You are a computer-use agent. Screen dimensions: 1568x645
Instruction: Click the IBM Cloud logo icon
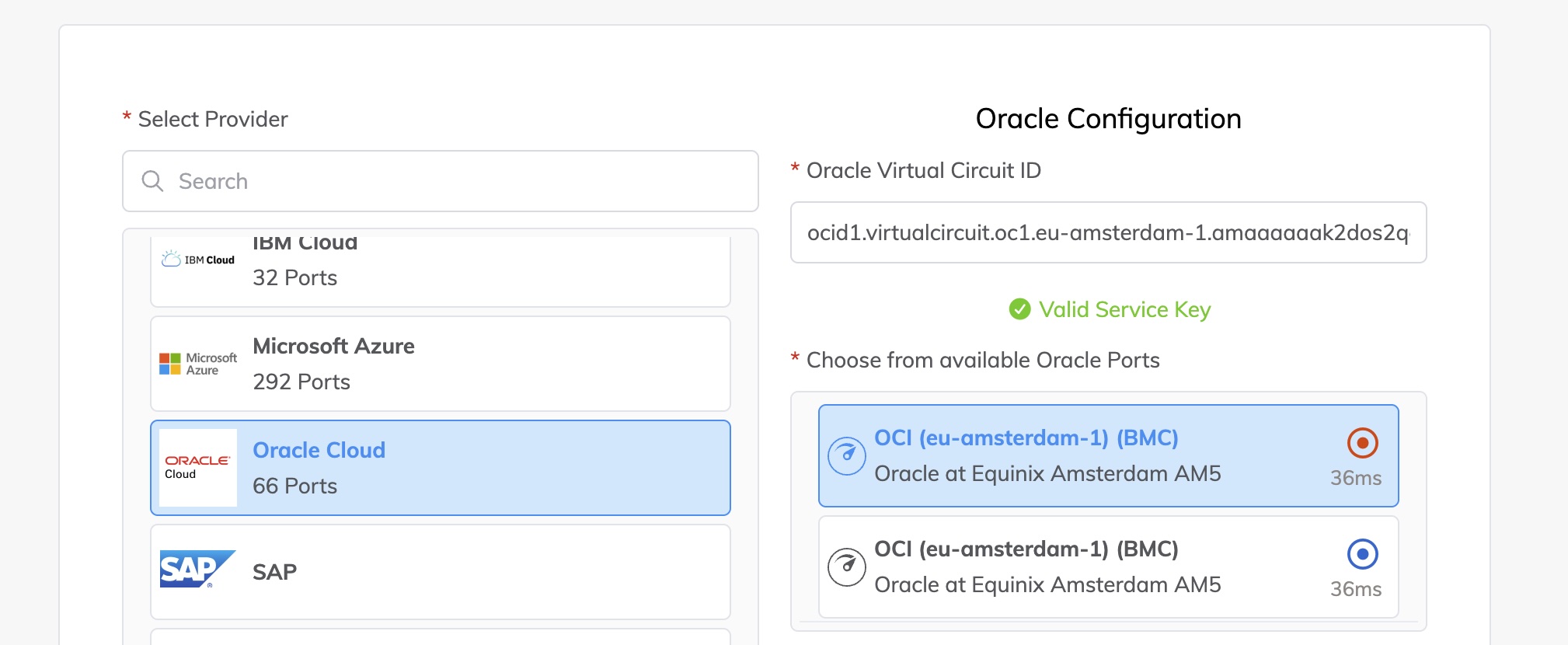click(x=197, y=259)
